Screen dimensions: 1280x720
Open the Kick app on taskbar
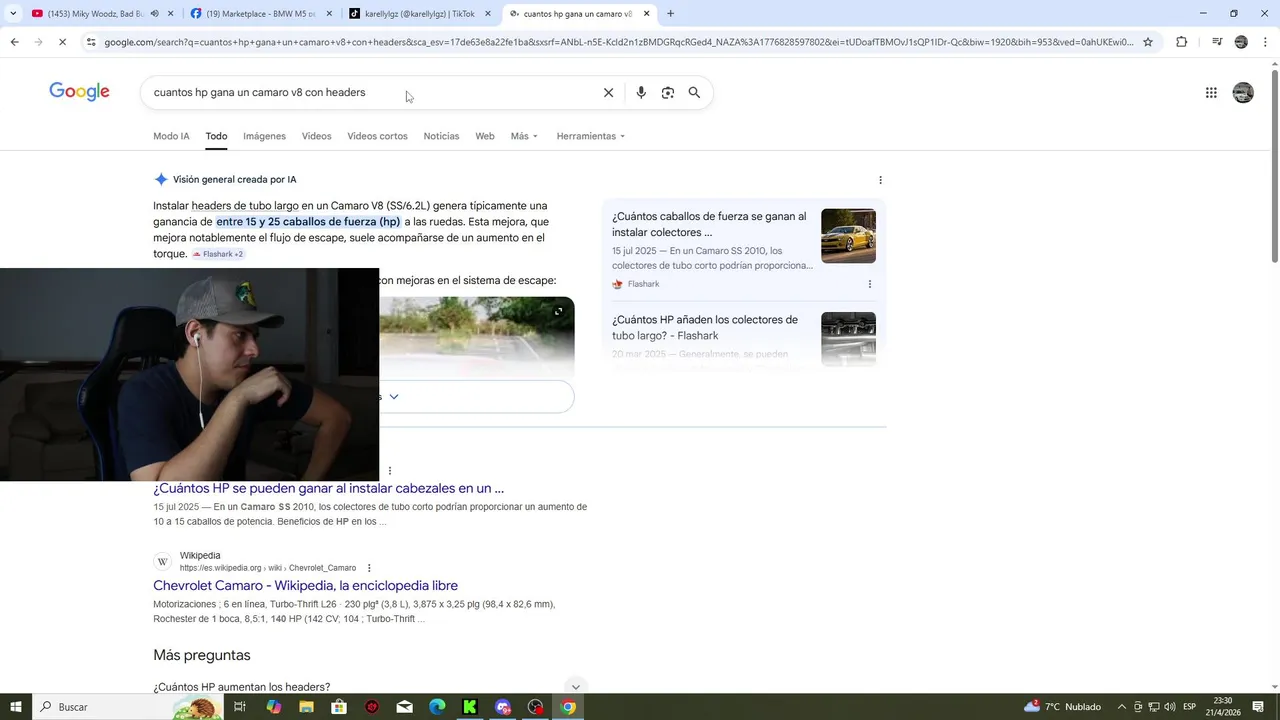470,707
